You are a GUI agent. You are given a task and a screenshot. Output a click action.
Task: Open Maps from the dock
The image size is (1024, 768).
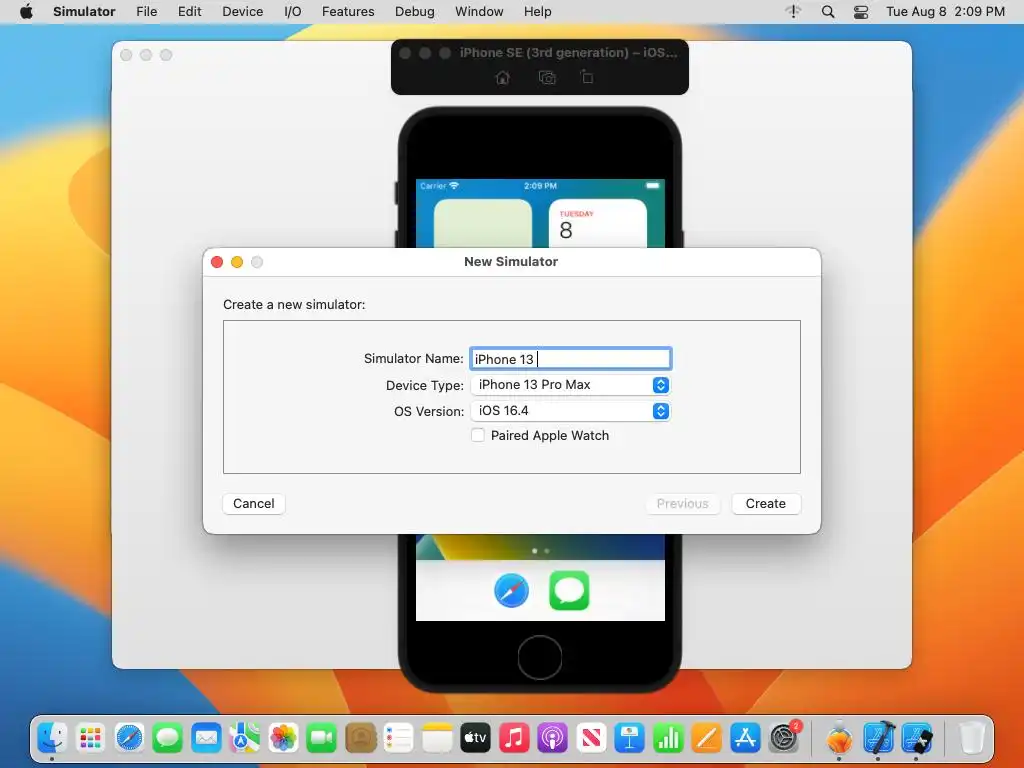[x=245, y=739]
